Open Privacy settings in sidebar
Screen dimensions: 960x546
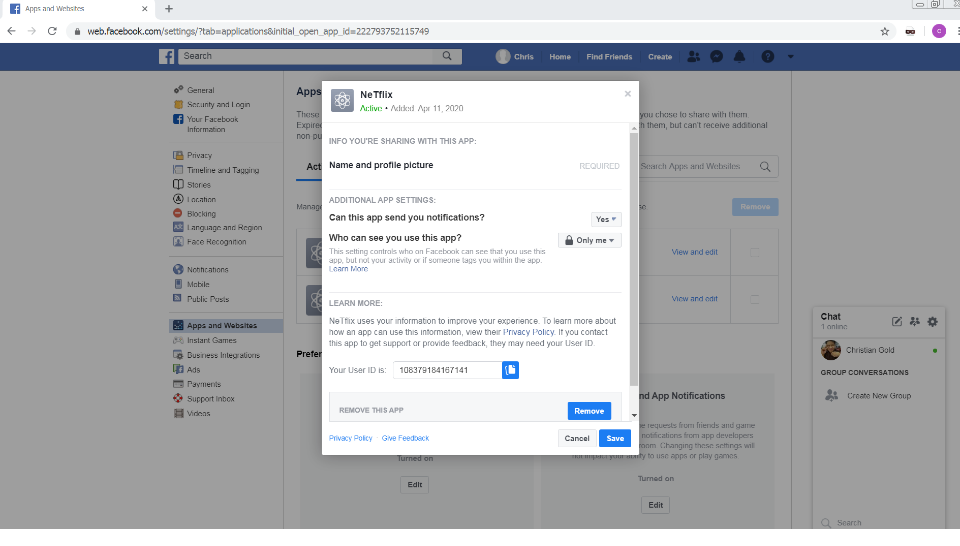[x=199, y=155]
